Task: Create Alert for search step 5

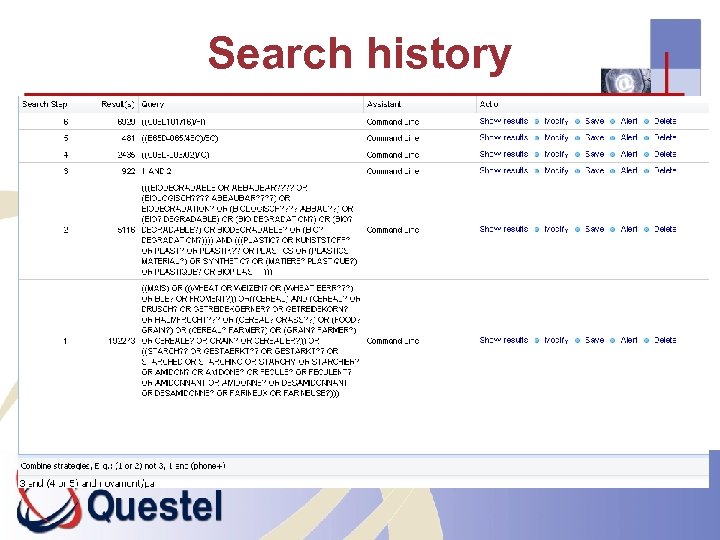Action: click(629, 138)
